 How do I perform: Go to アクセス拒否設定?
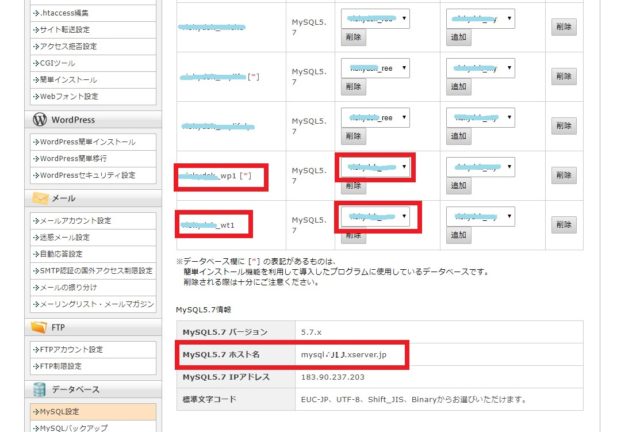click(93, 47)
